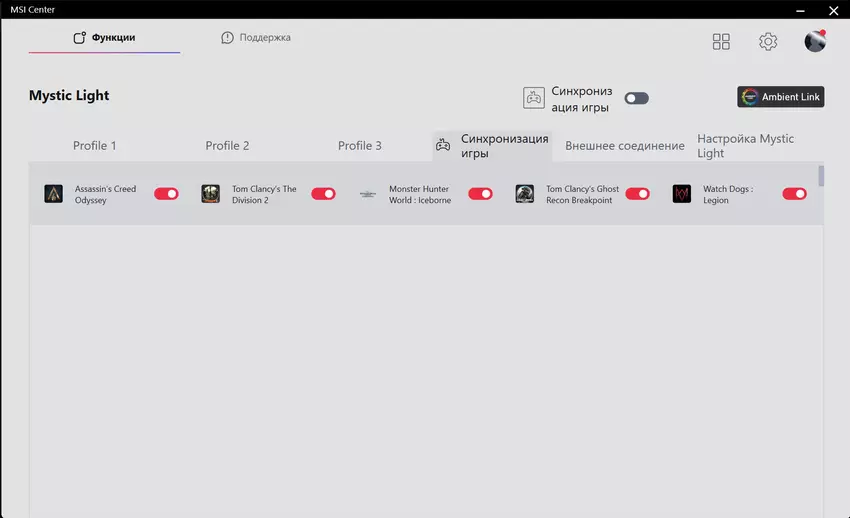Click the Assassin's Creed Odyssey game icon

pyautogui.click(x=54, y=194)
